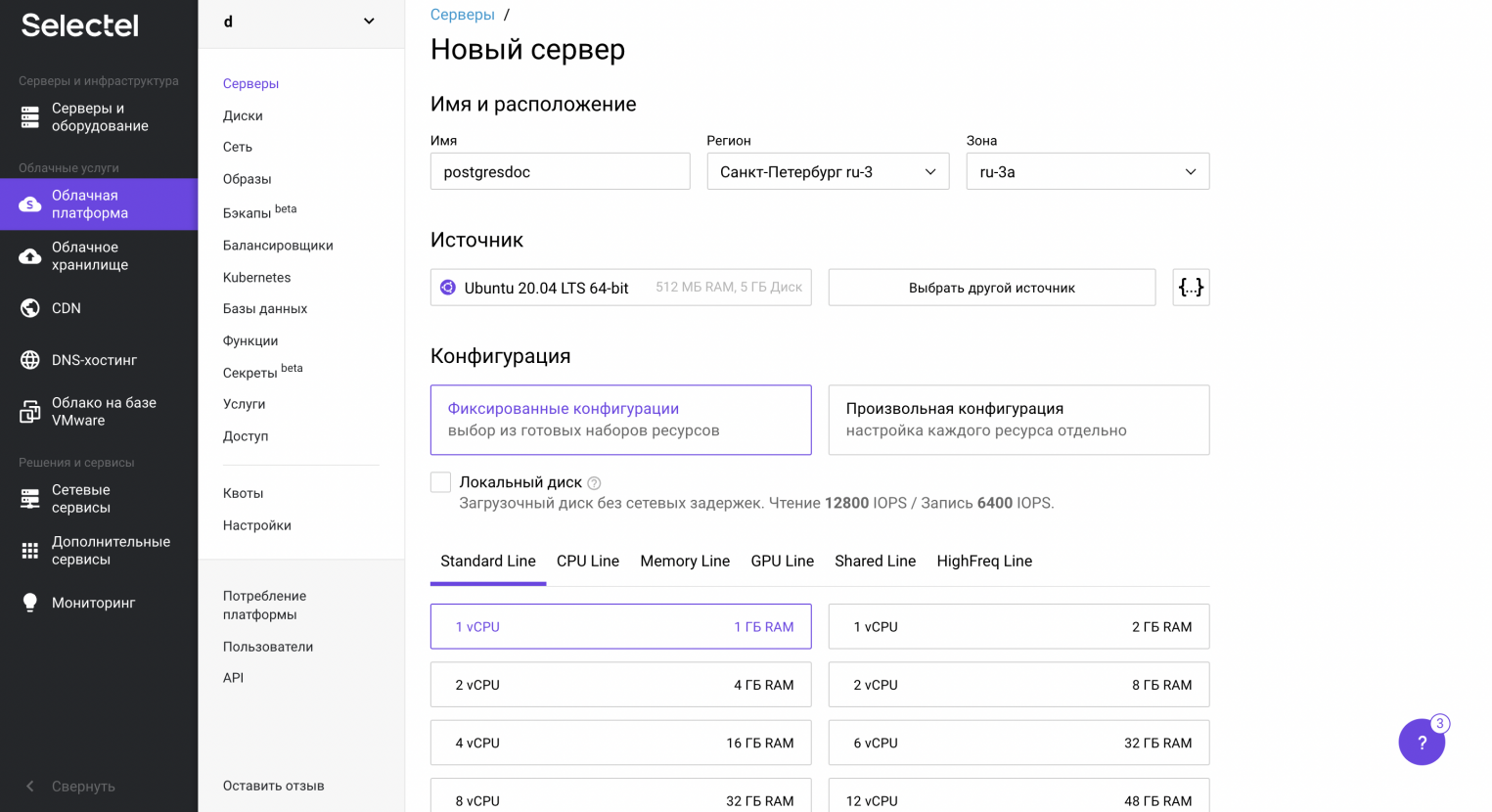This screenshot has width=1492, height=812.
Task: Open 'Функции' section
Action: coord(250,340)
